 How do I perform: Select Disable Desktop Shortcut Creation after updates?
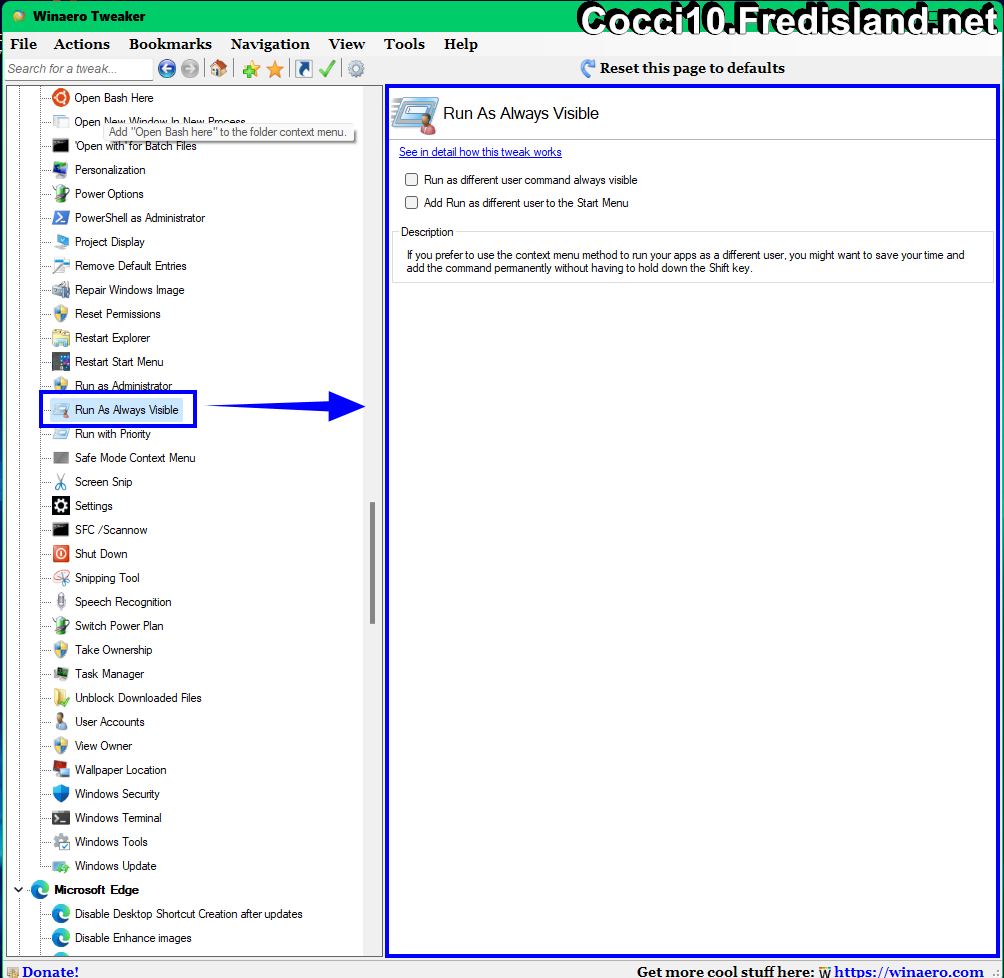tap(188, 914)
